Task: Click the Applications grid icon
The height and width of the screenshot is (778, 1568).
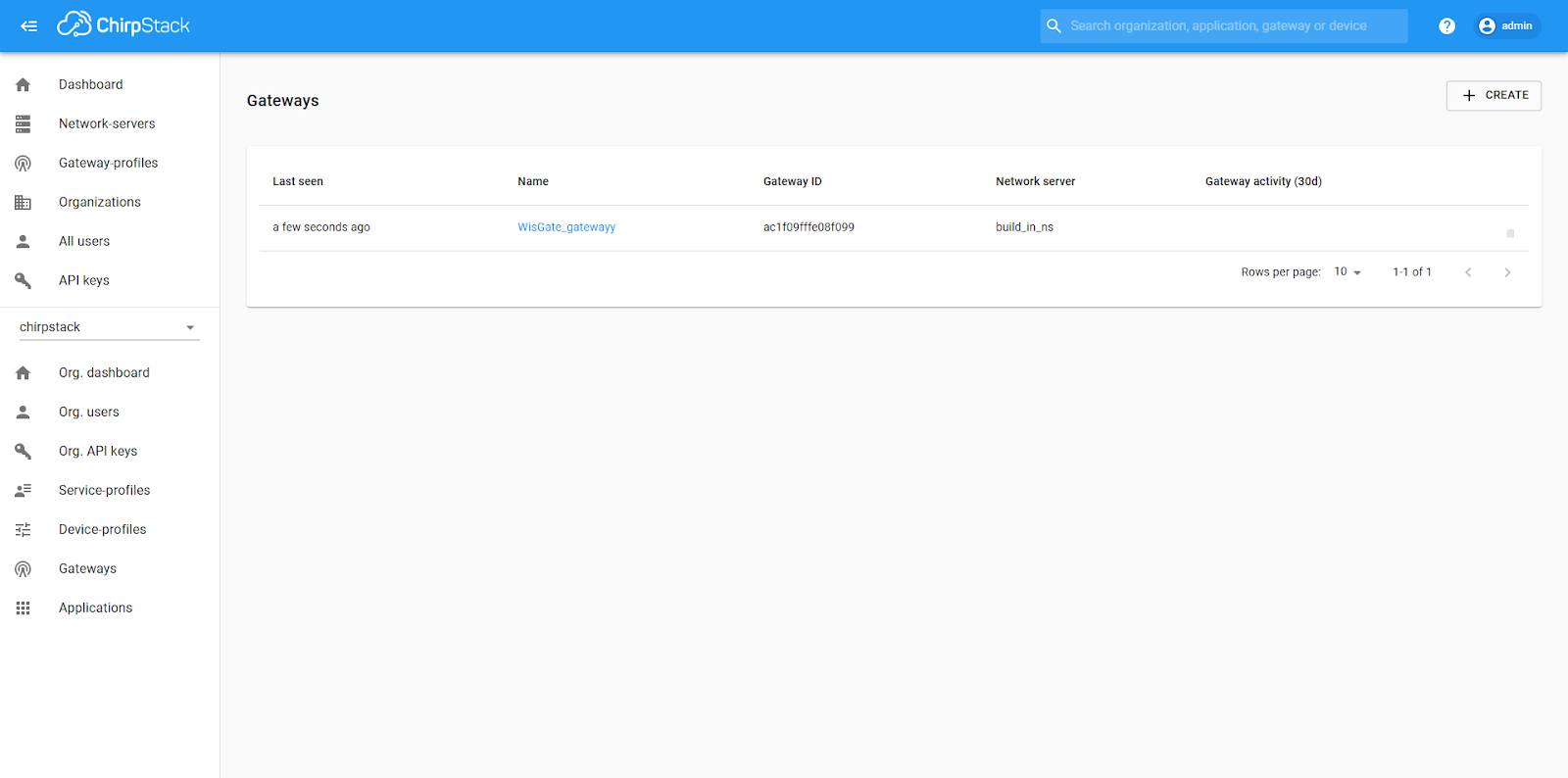Action: pyautogui.click(x=24, y=608)
